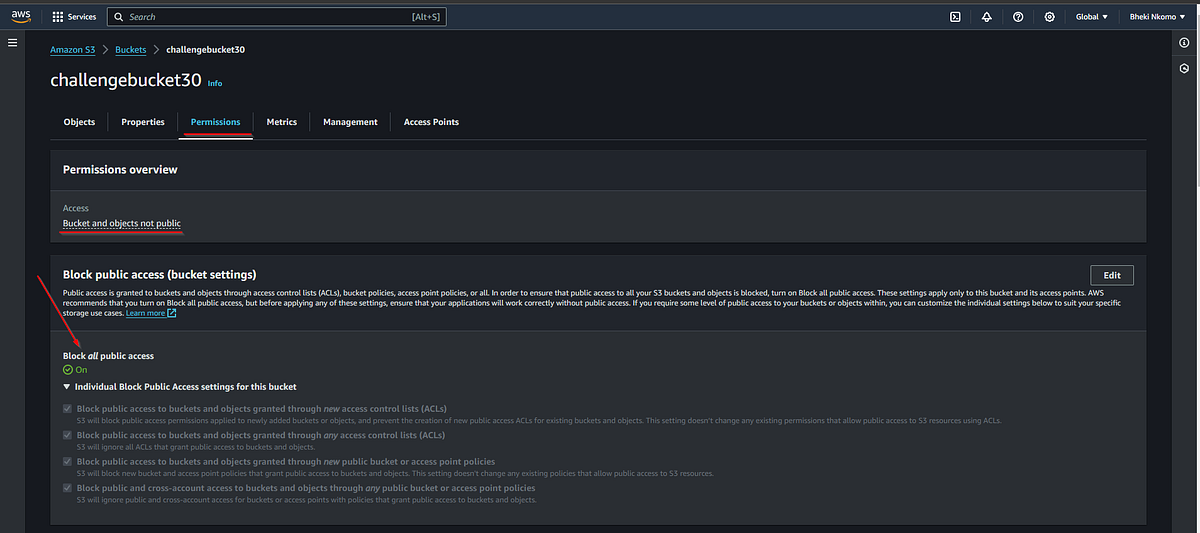Switch to the Objects tab
Image resolution: width=1200 pixels, height=533 pixels.
click(79, 122)
